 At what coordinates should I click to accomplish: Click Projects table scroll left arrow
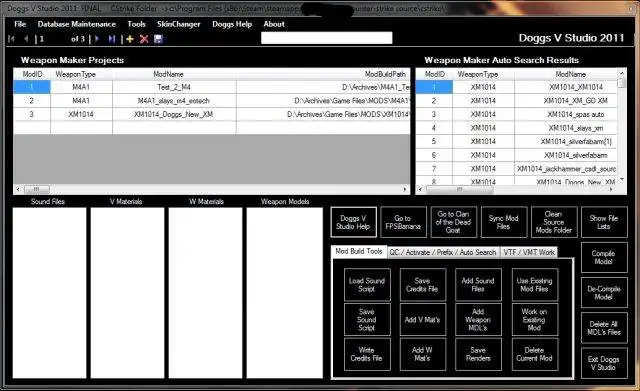tap(18, 189)
